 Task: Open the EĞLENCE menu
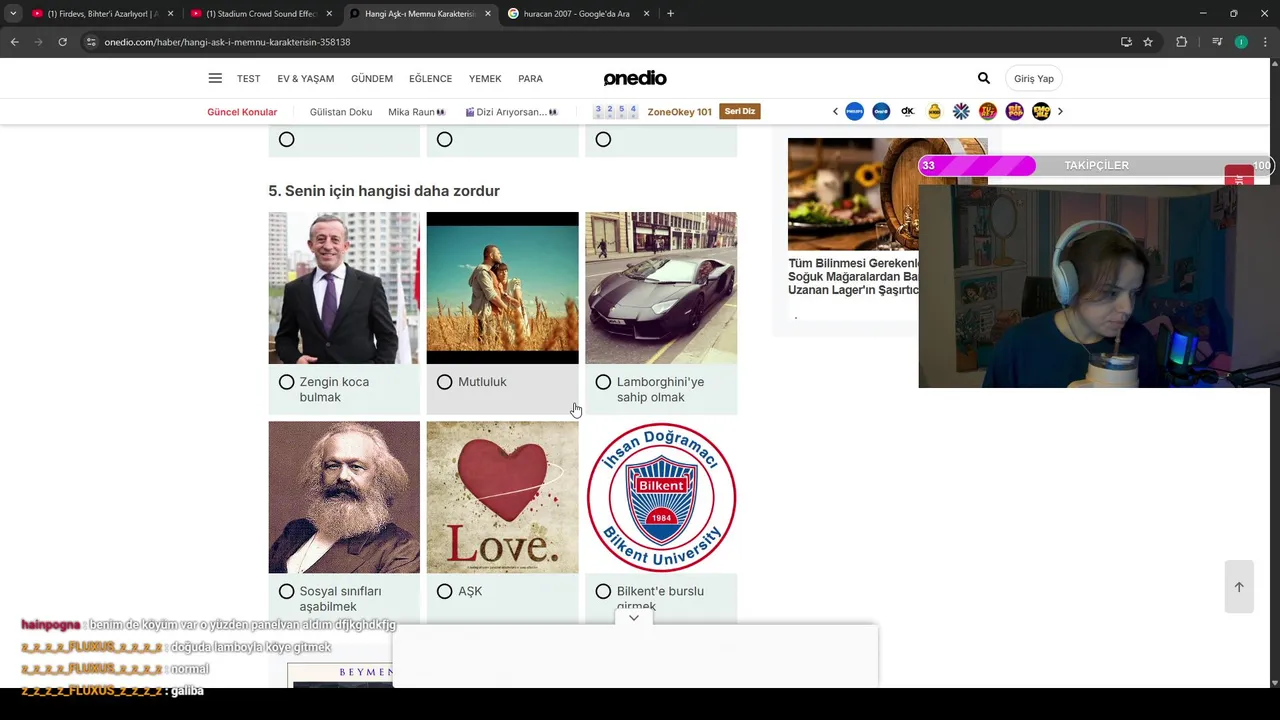pyautogui.click(x=431, y=78)
